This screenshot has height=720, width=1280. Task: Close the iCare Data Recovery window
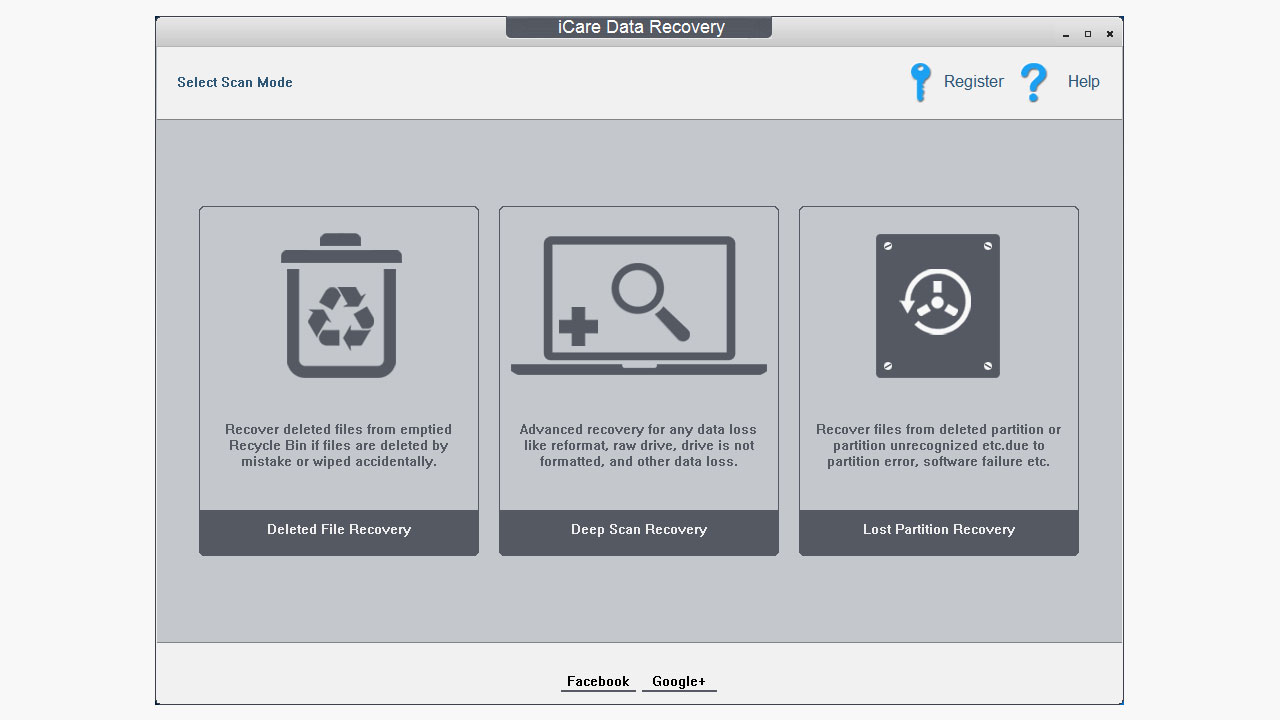[x=1110, y=34]
